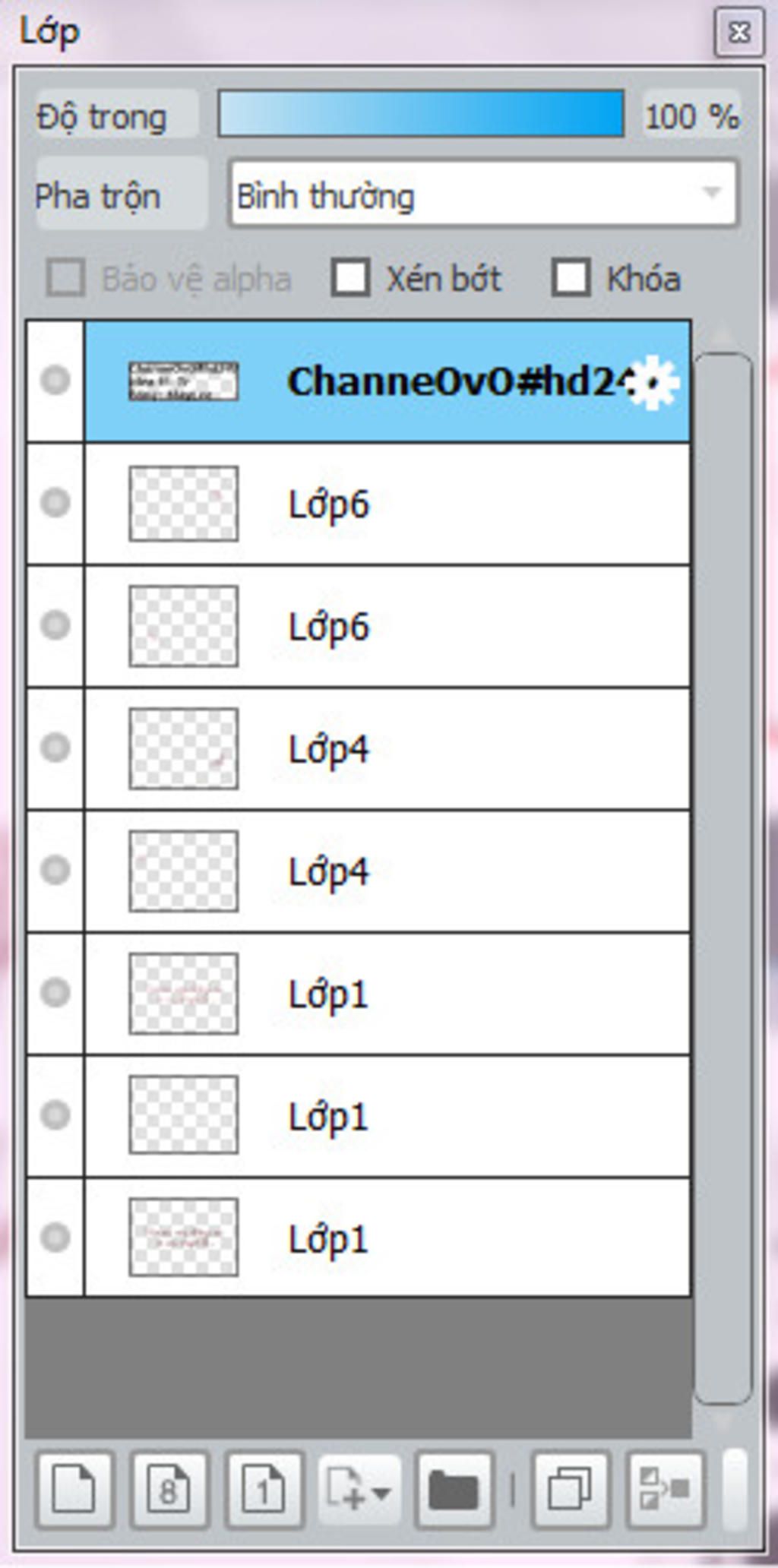
Task: Add a new 8-bit layer
Action: [x=169, y=1490]
